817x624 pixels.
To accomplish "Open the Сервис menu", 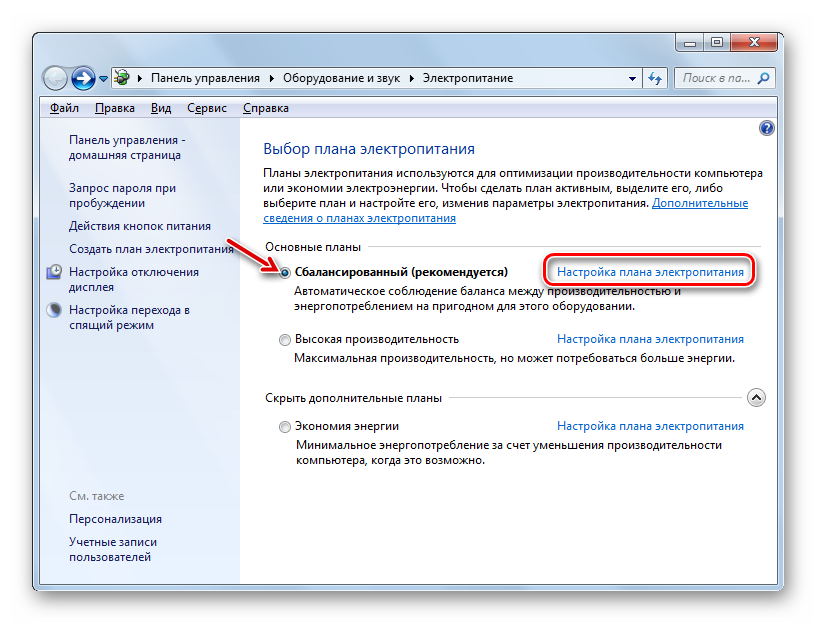I will pyautogui.click(x=206, y=108).
